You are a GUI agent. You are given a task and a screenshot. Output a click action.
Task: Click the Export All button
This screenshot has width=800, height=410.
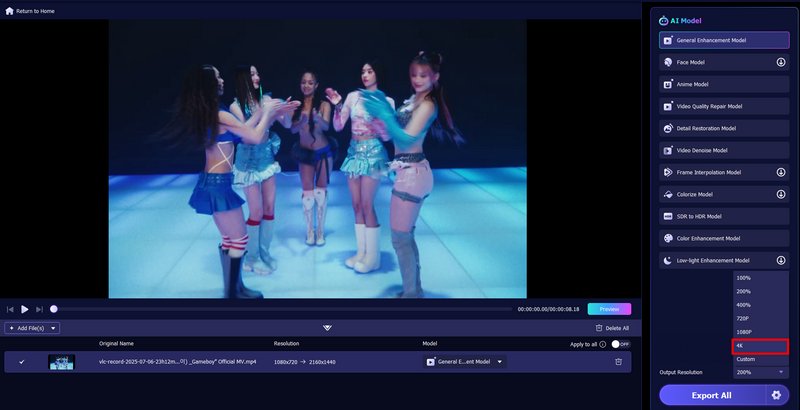pos(711,395)
